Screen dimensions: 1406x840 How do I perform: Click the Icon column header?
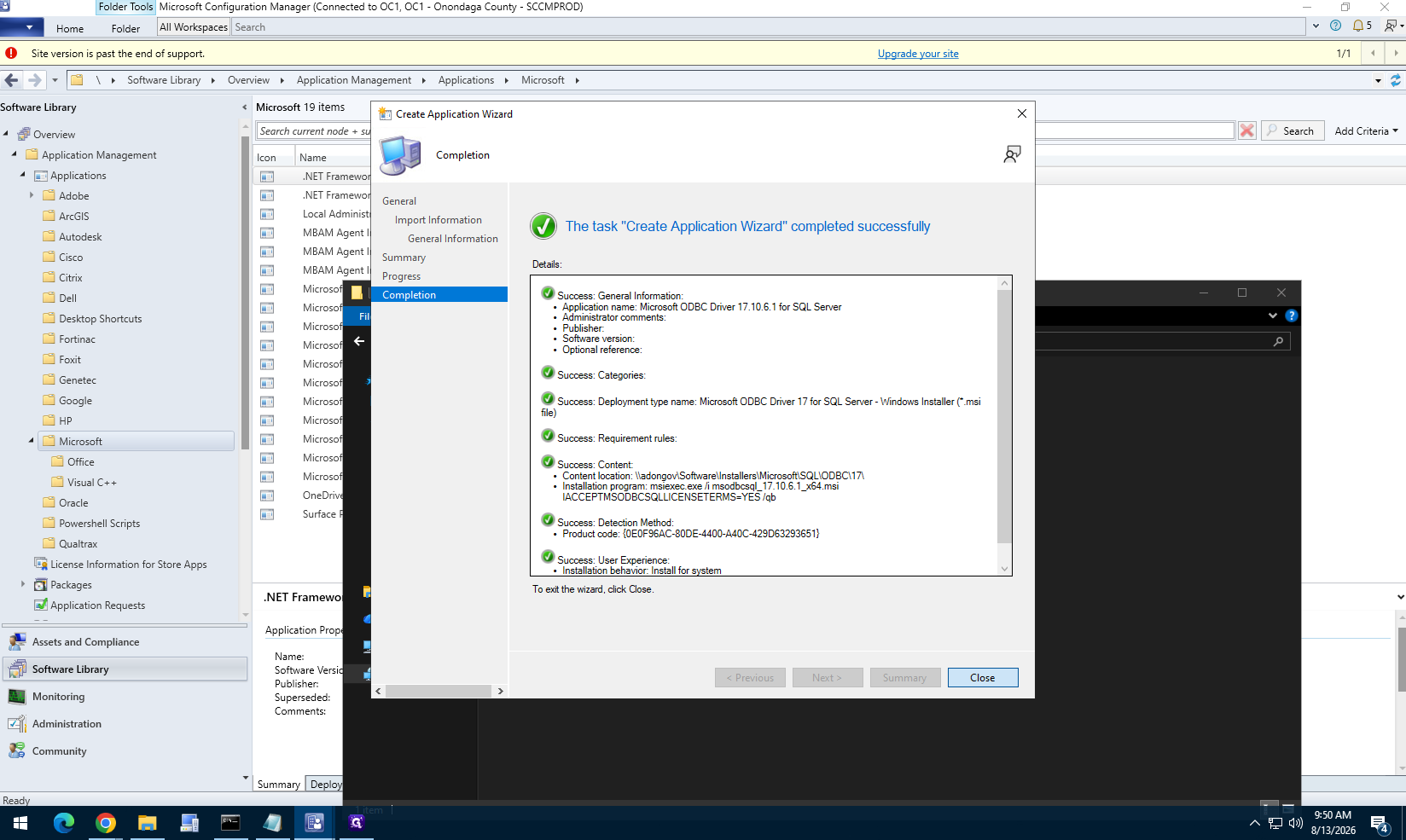[266, 158]
